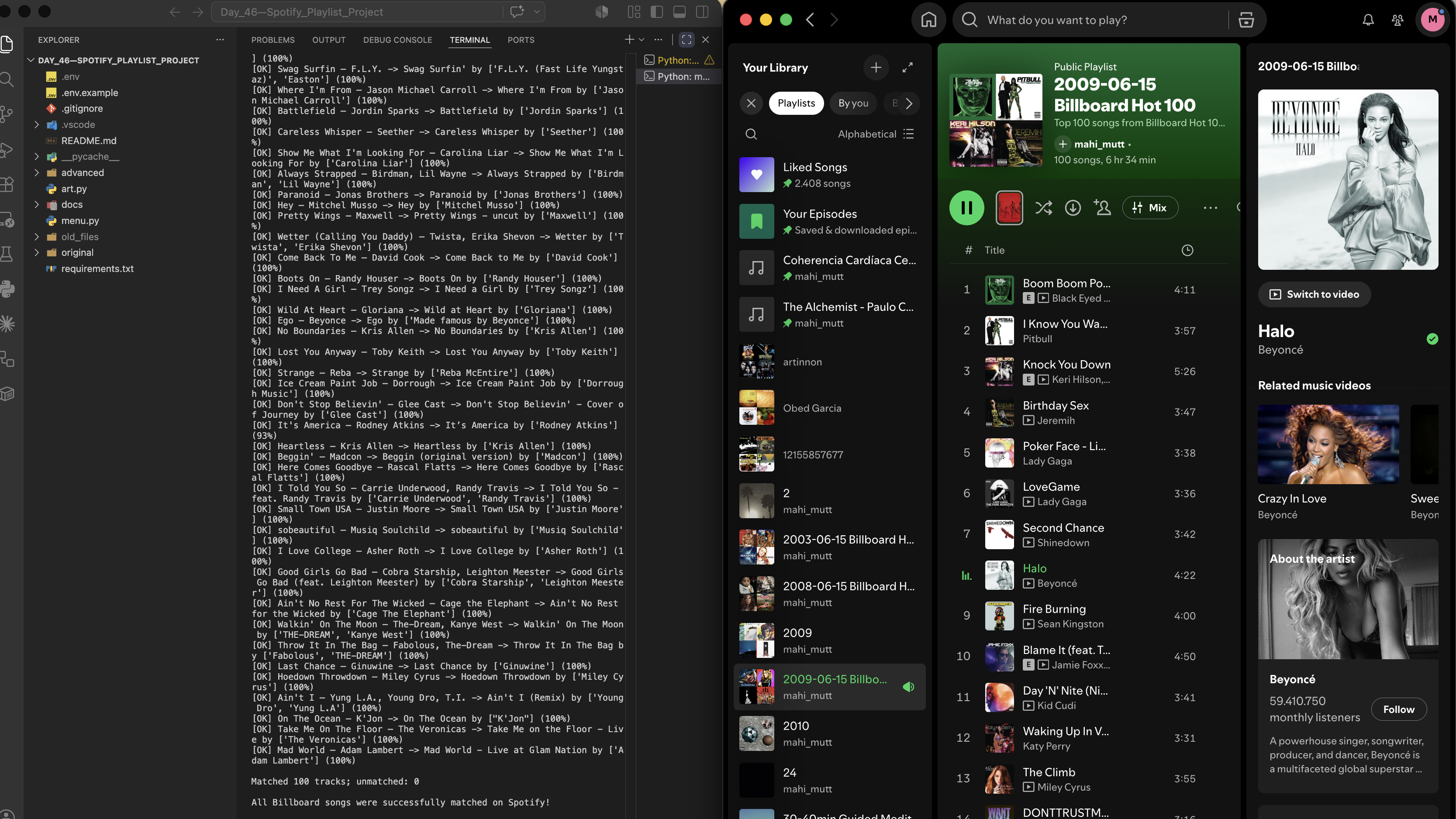
Task: Open the new terminal launch profile dropdown
Action: pyautogui.click(x=642, y=40)
